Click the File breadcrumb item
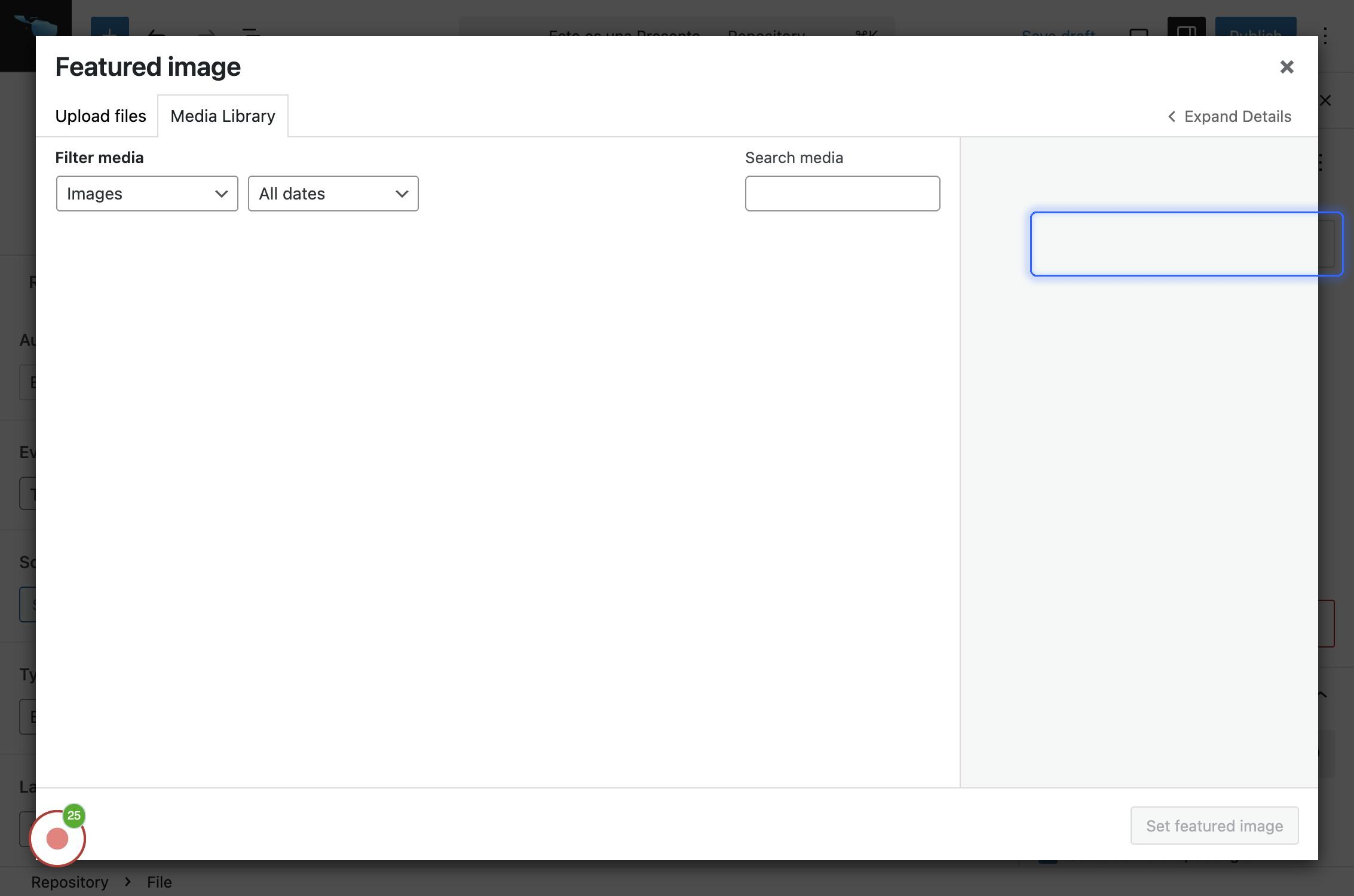The image size is (1354, 896). coord(160,882)
